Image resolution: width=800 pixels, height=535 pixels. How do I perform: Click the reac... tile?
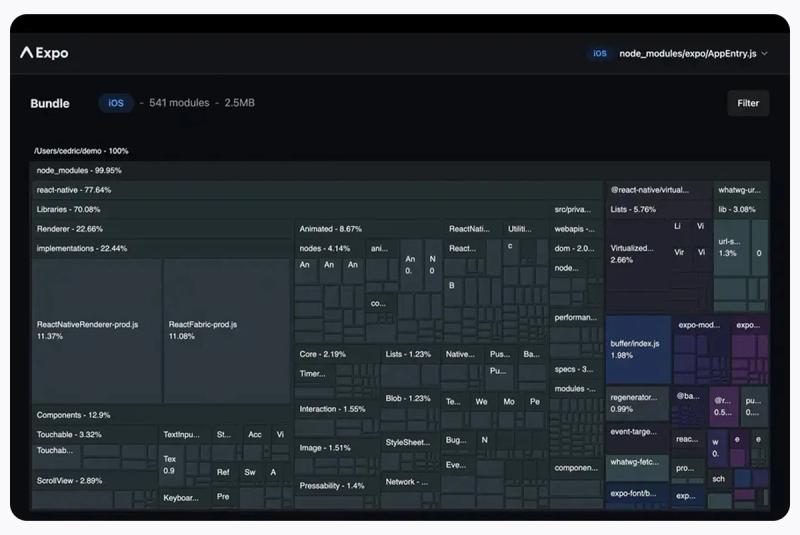(688, 439)
